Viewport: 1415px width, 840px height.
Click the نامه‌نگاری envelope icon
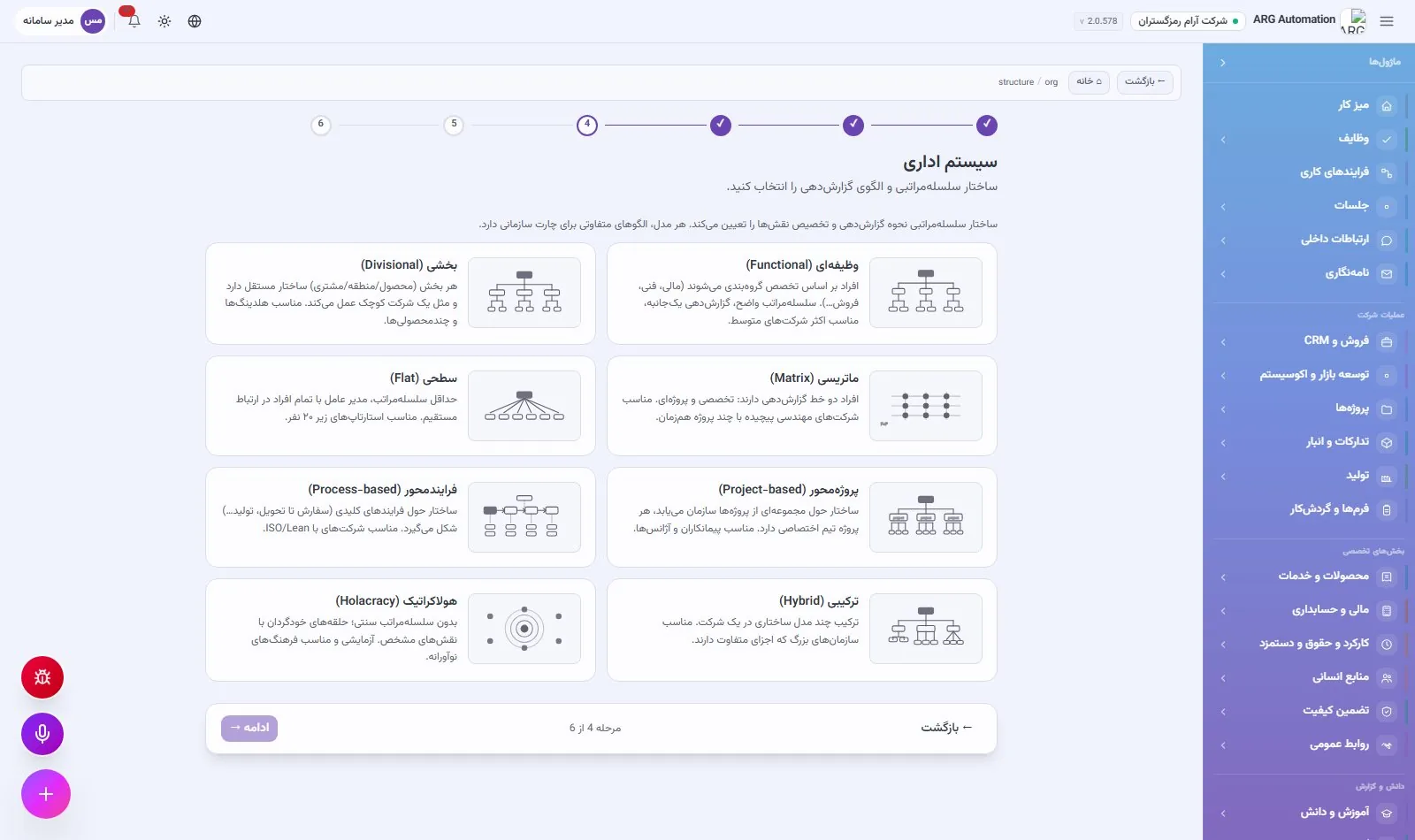tap(1387, 274)
